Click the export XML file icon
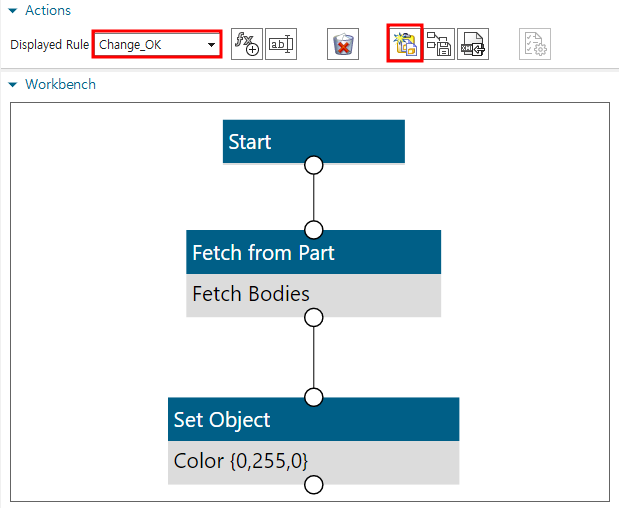The width and height of the screenshot is (619, 508). 473,45
